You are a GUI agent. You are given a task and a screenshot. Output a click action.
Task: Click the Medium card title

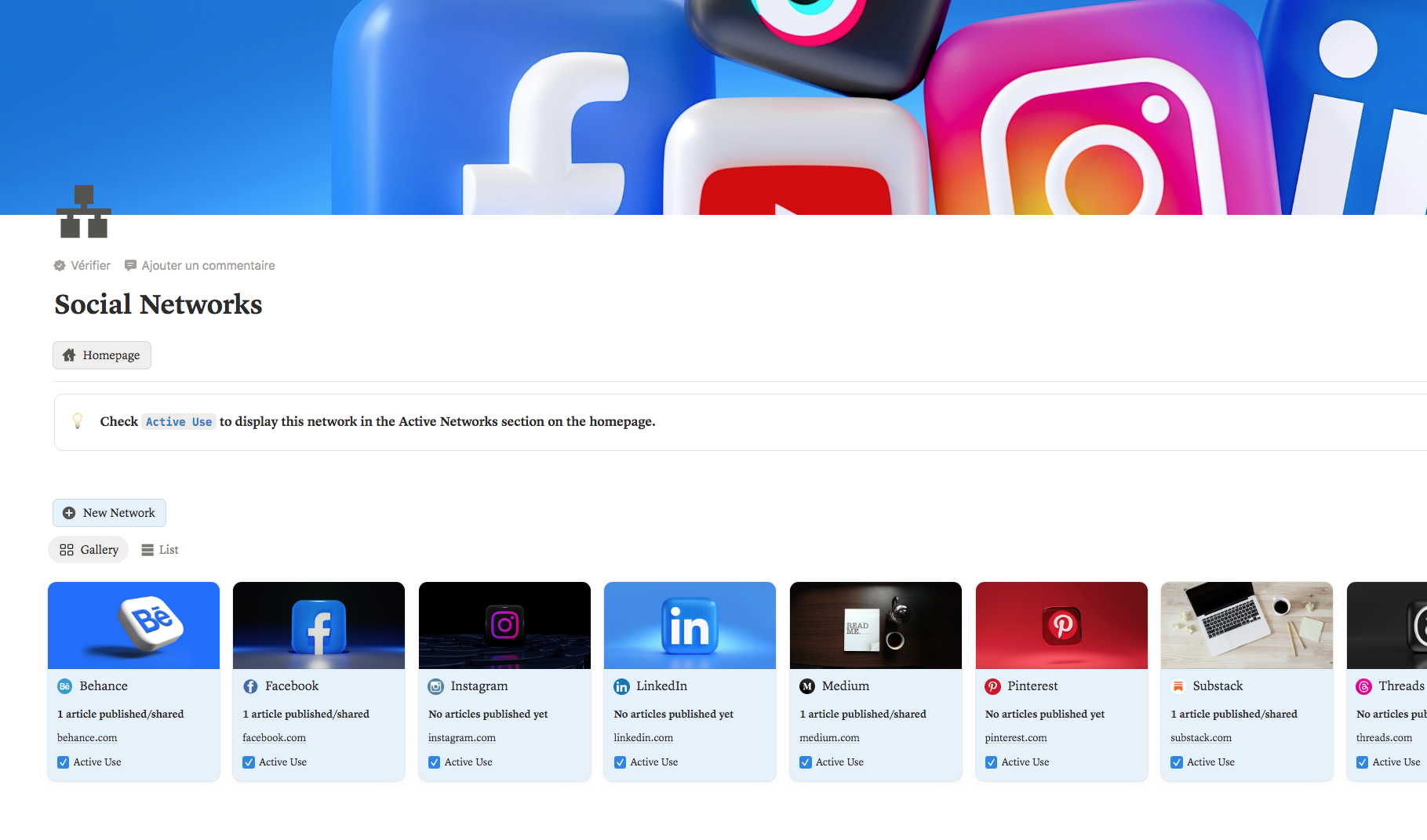click(846, 686)
